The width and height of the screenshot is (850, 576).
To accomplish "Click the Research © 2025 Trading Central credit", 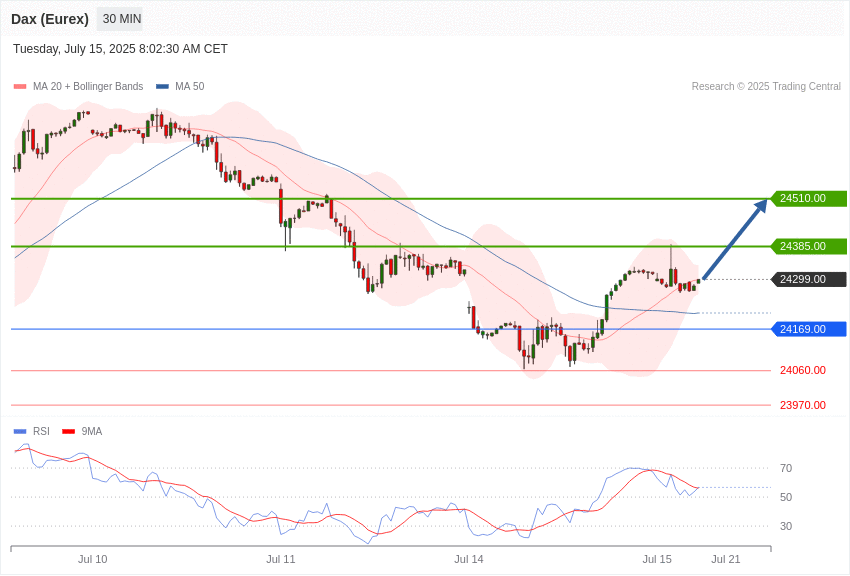I will coord(766,86).
